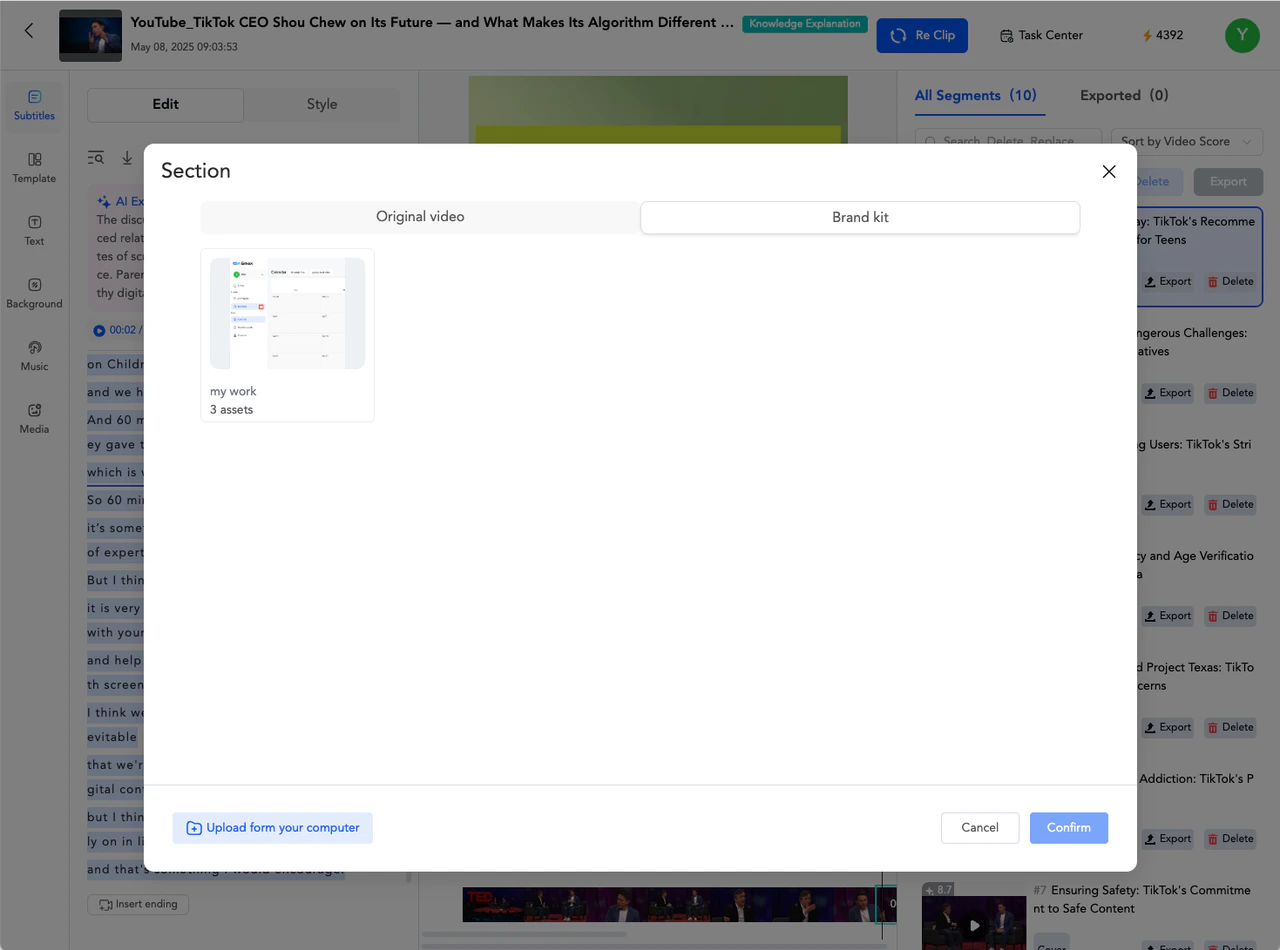Click the subtitle download arrow icon

127,158
